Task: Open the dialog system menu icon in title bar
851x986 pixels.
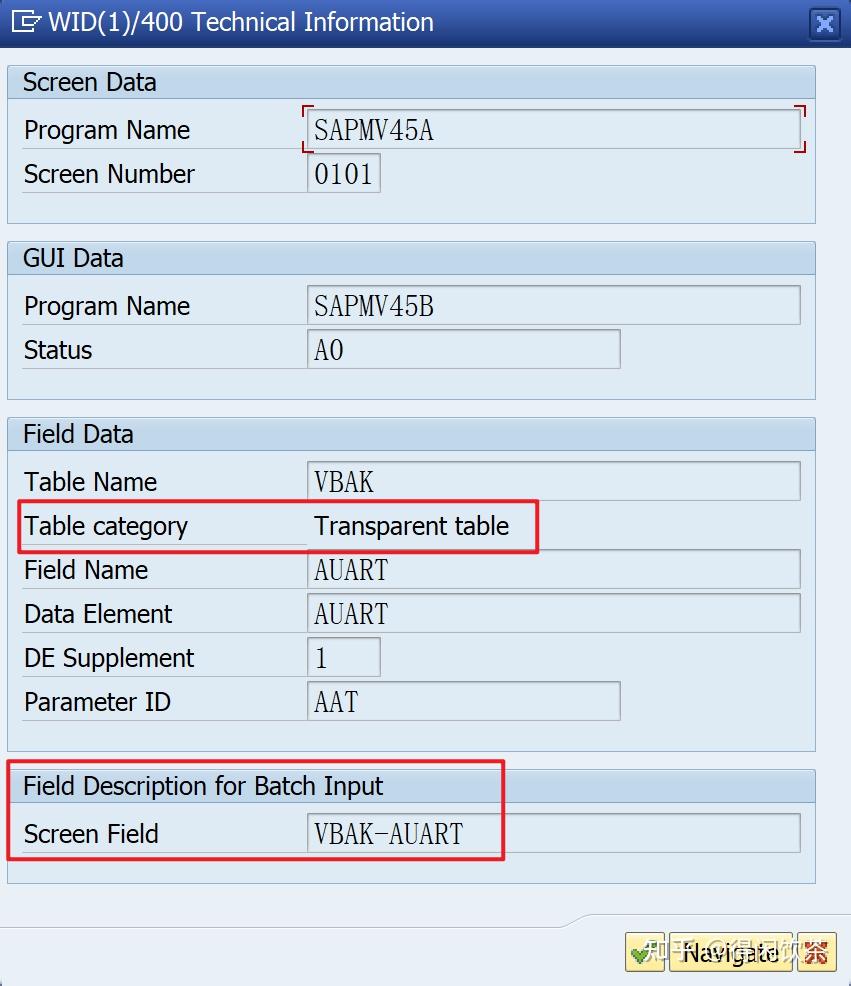Action: tap(25, 22)
